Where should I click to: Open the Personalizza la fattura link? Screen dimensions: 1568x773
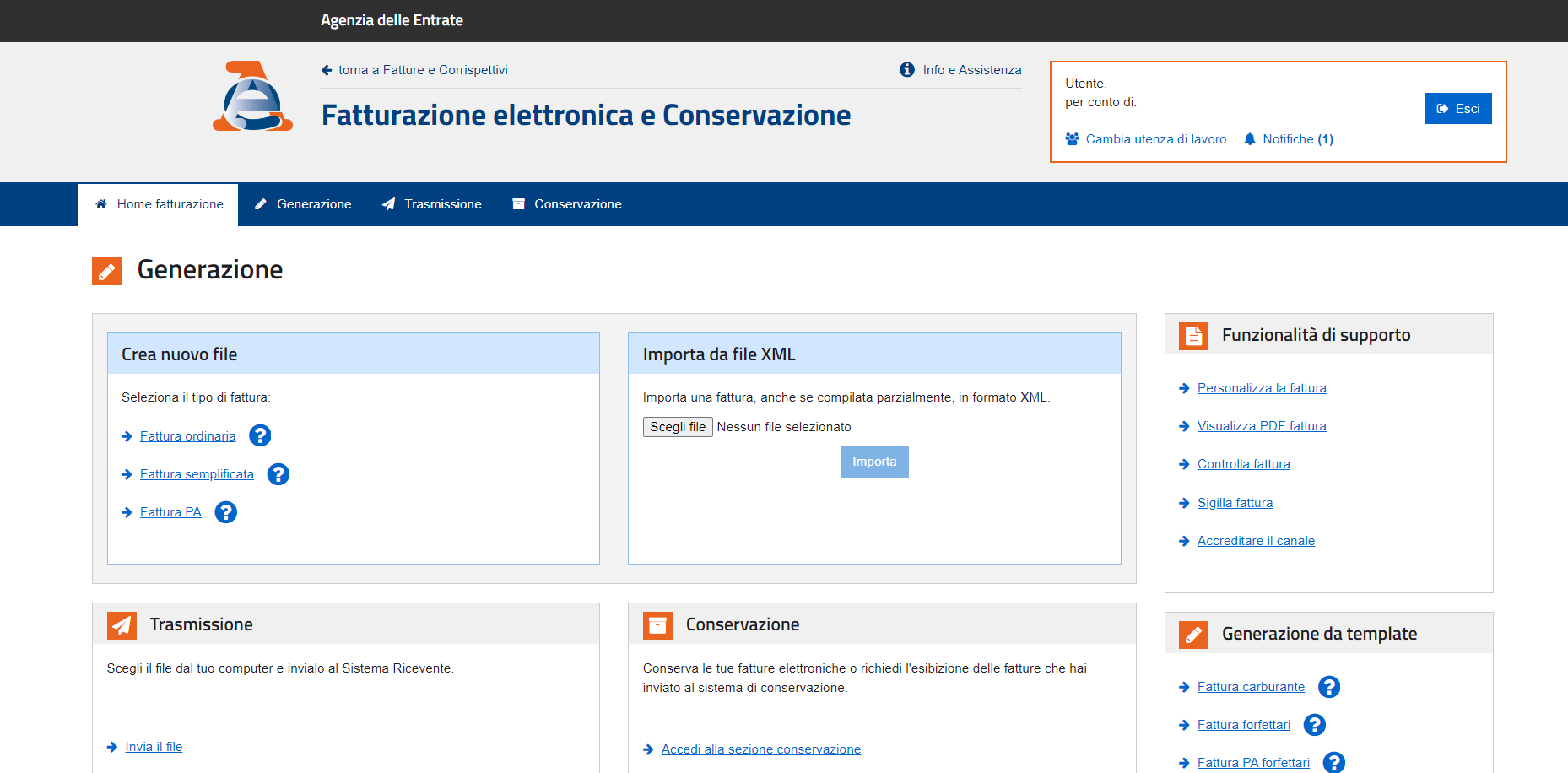(x=1261, y=388)
